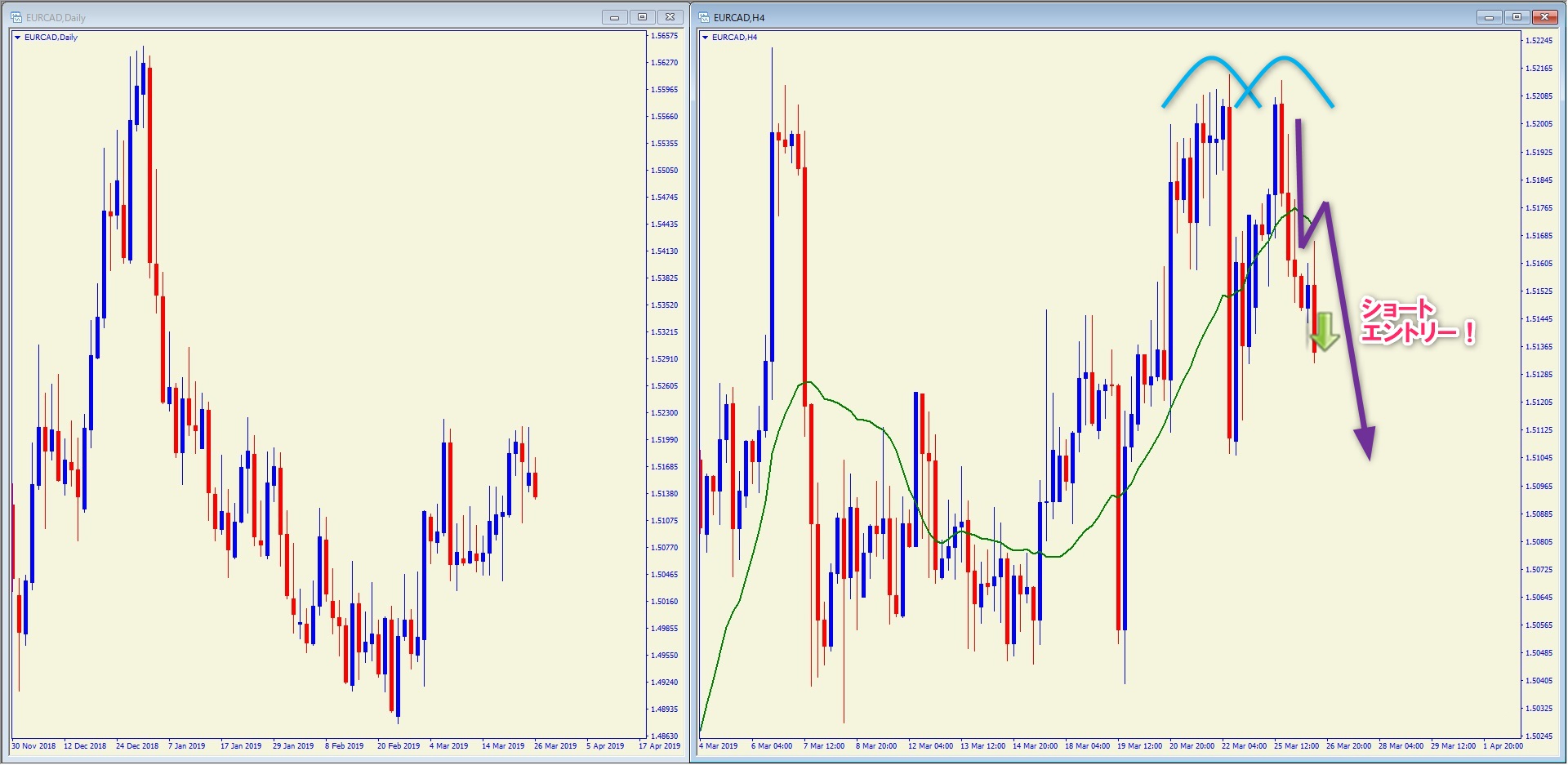1568x765 pixels.
Task: Click the 1.50245 price on H4 axis
Action: [x=1539, y=736]
